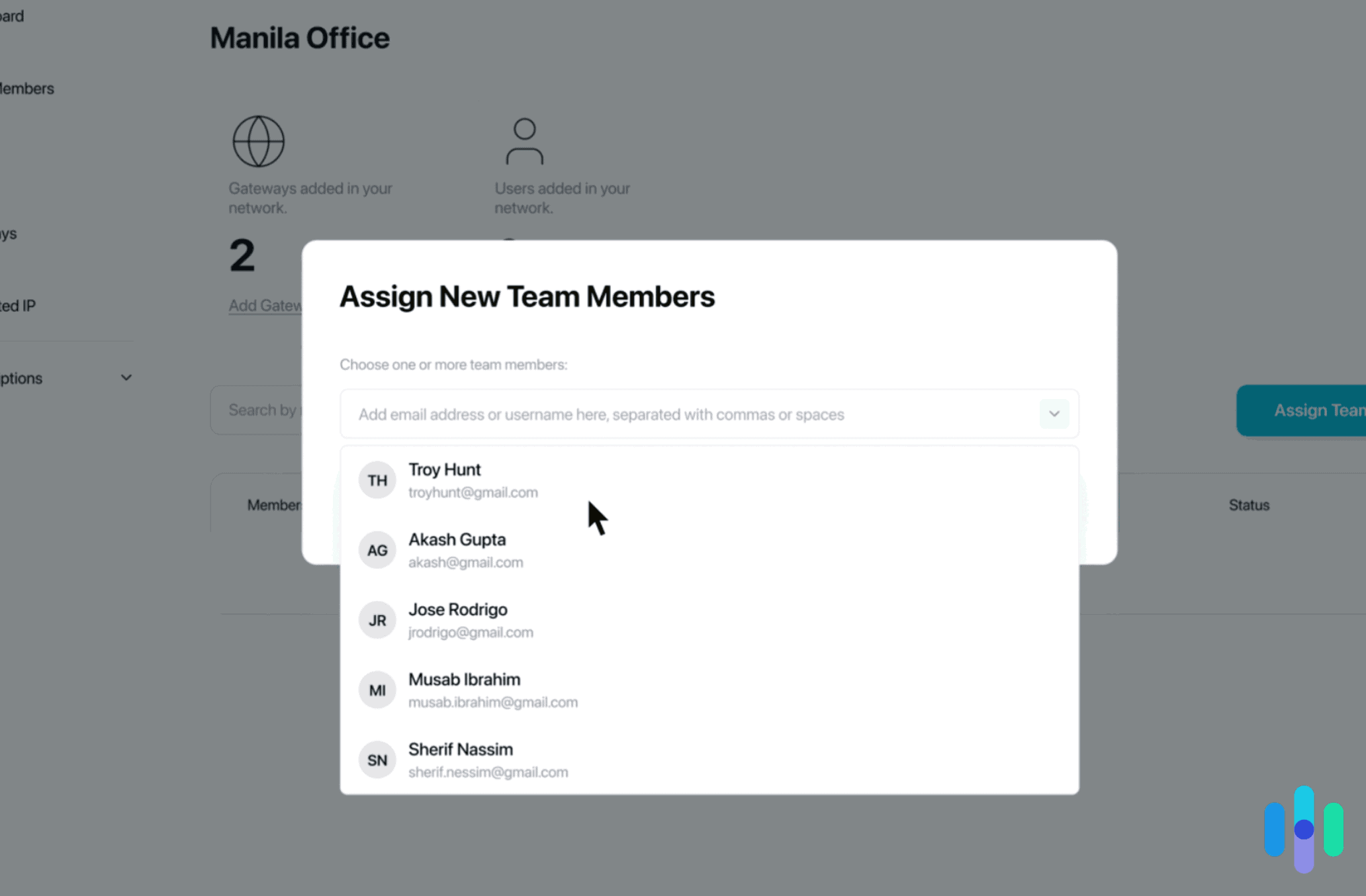Focus the email address input field
This screenshot has width=1366, height=896.
(662, 414)
